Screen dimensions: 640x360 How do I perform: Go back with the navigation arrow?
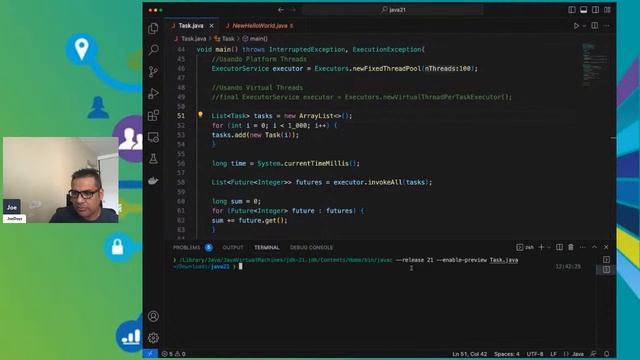[x=281, y=10]
